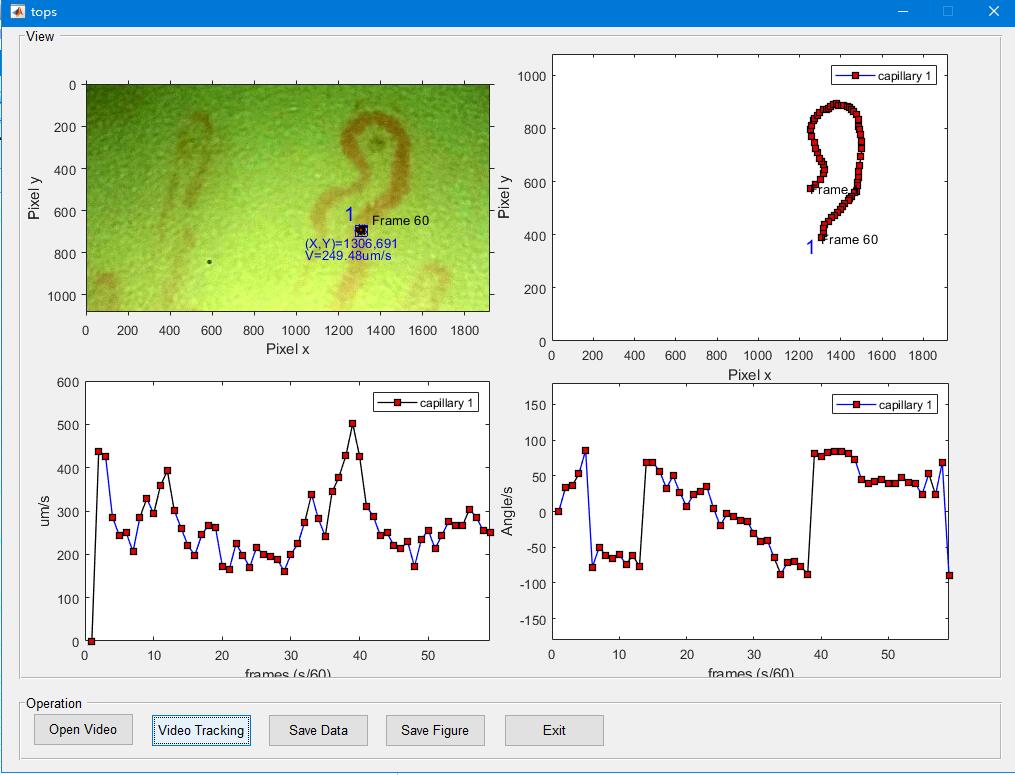Click the MATLAB icon in title bar
This screenshot has width=1015, height=775.
pyautogui.click(x=17, y=12)
